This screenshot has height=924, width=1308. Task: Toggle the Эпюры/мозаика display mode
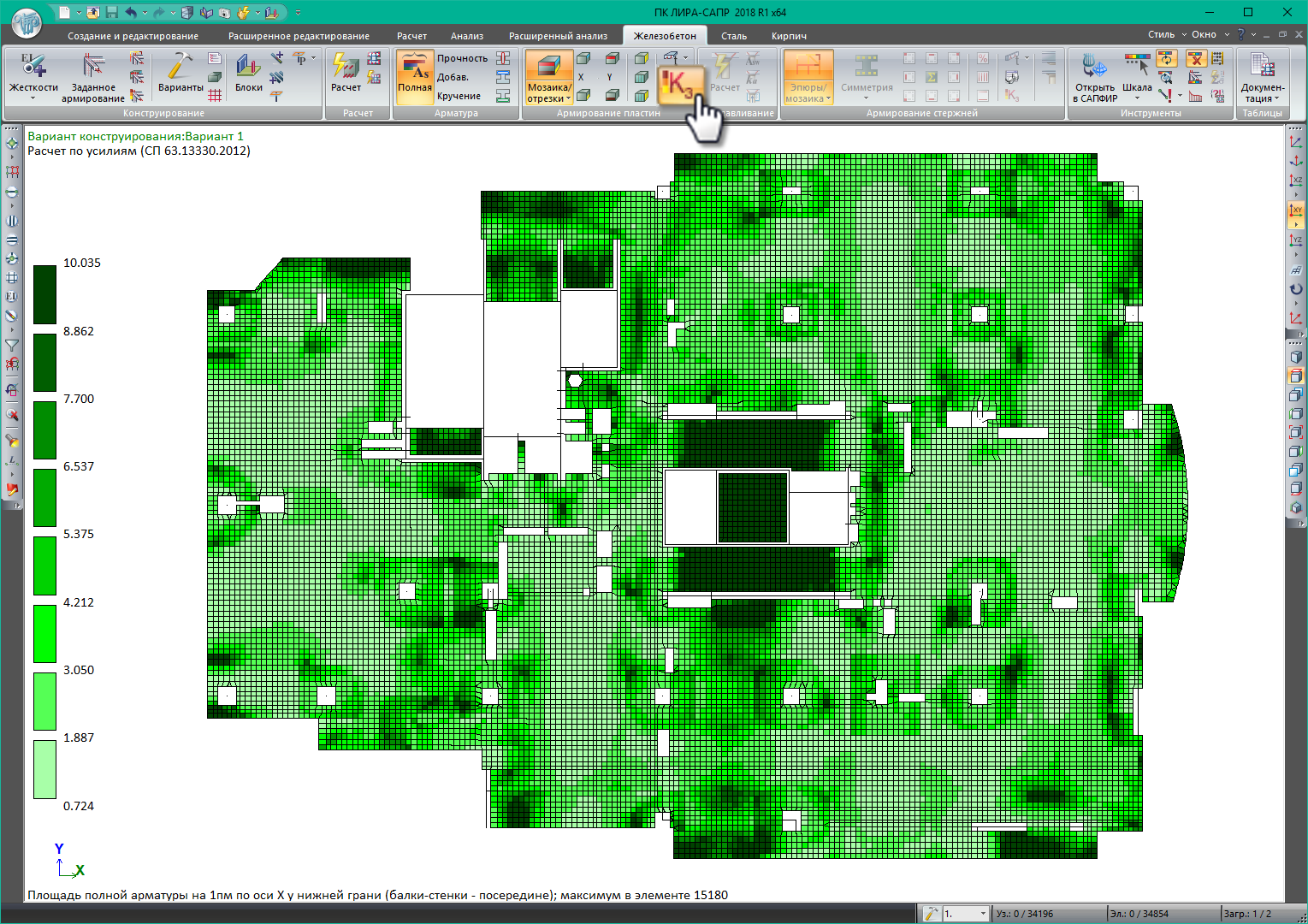(808, 77)
